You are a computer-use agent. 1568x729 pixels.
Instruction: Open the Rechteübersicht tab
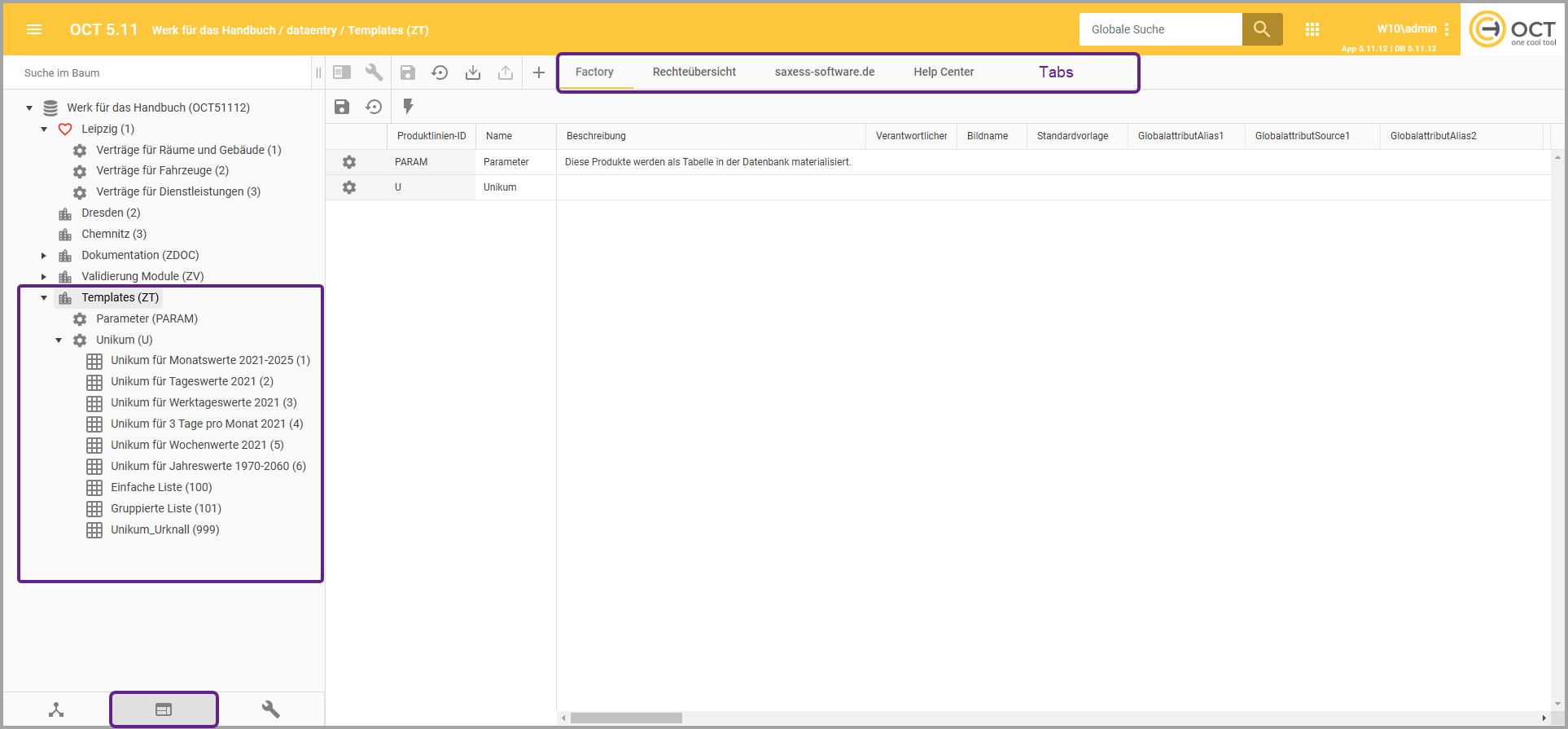(x=694, y=72)
